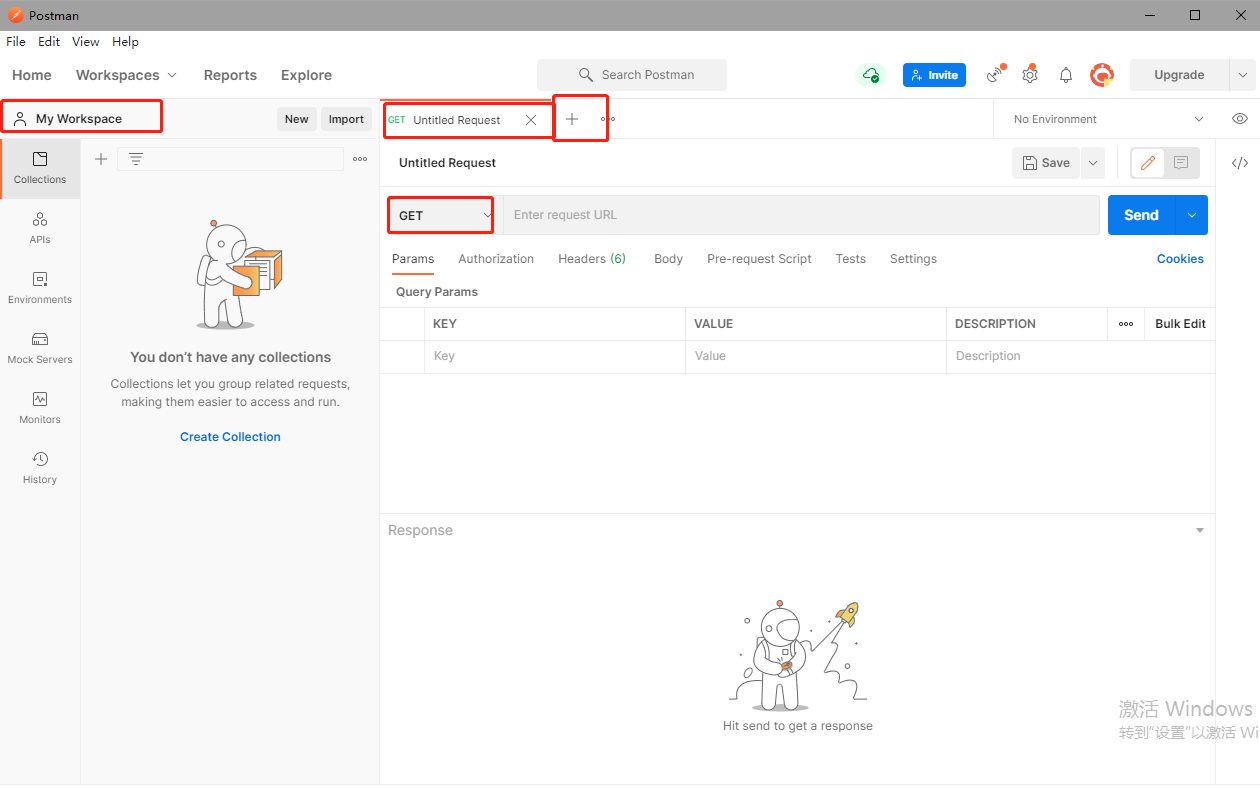1260x788 pixels.
Task: Open a new request tab with the plus
Action: (572, 119)
